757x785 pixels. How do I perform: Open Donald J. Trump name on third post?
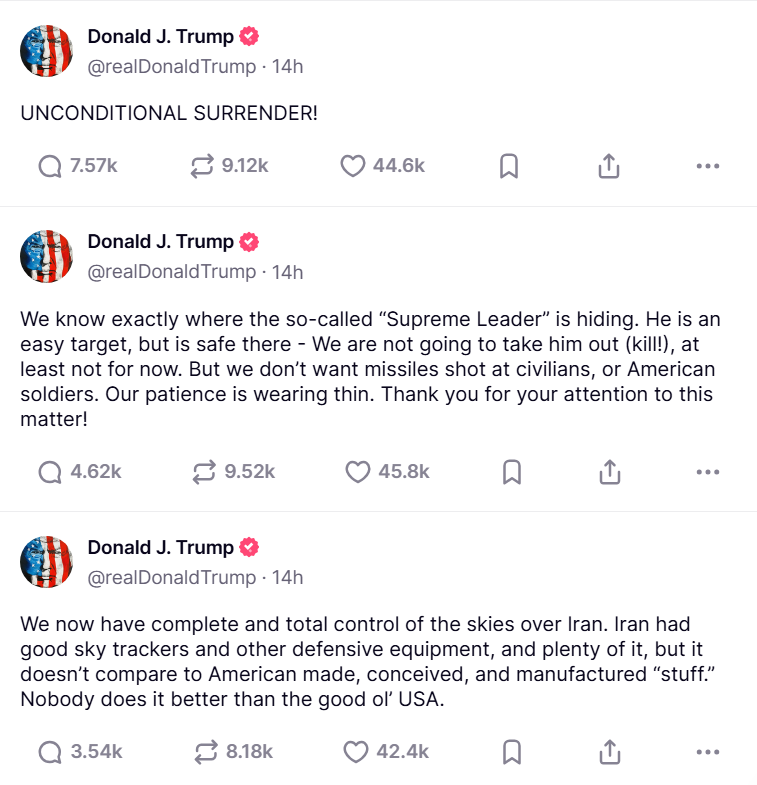(160, 547)
